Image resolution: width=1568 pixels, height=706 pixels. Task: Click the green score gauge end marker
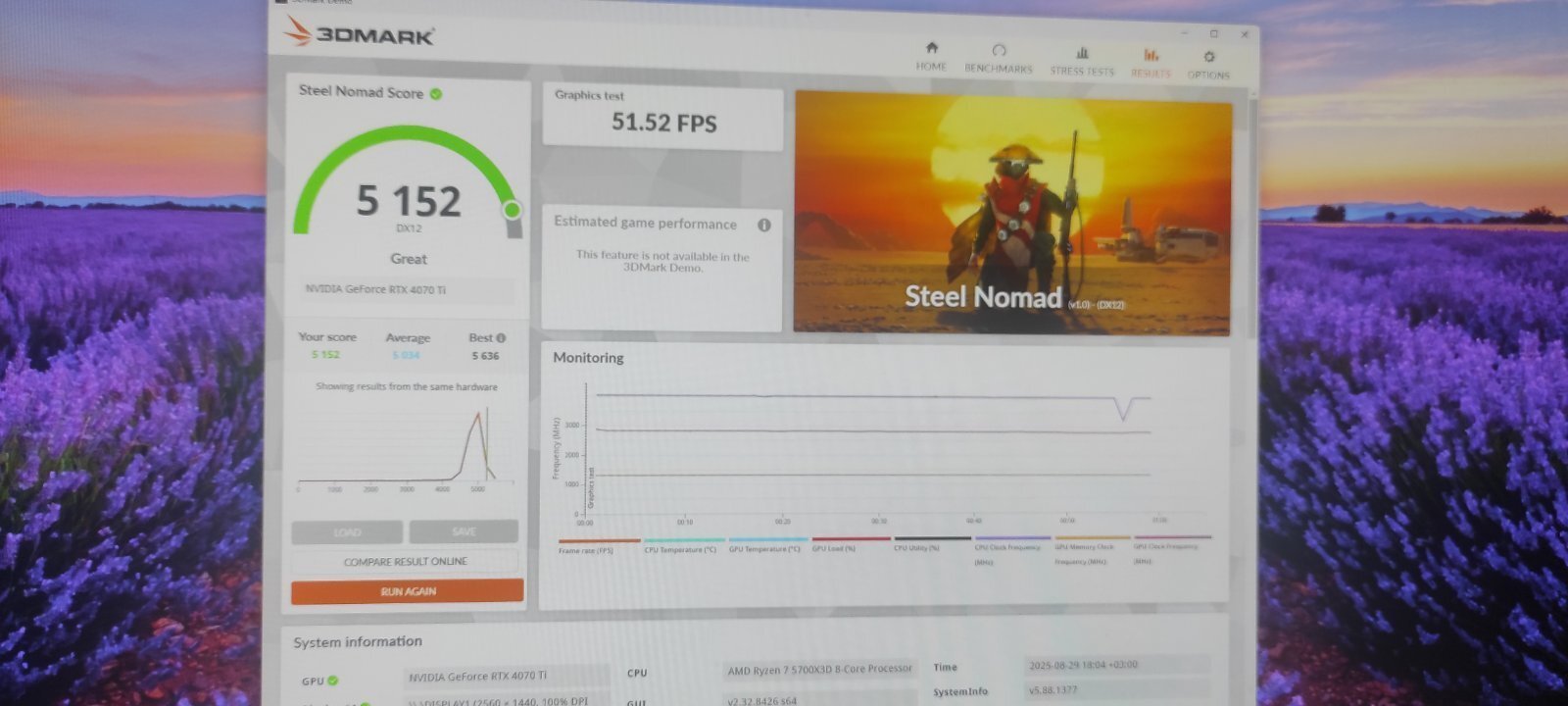click(512, 209)
